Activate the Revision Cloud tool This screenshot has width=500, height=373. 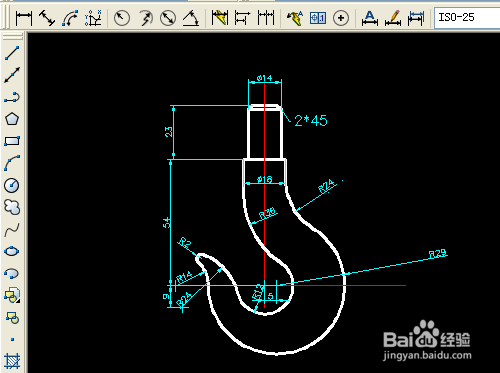pyautogui.click(x=12, y=207)
